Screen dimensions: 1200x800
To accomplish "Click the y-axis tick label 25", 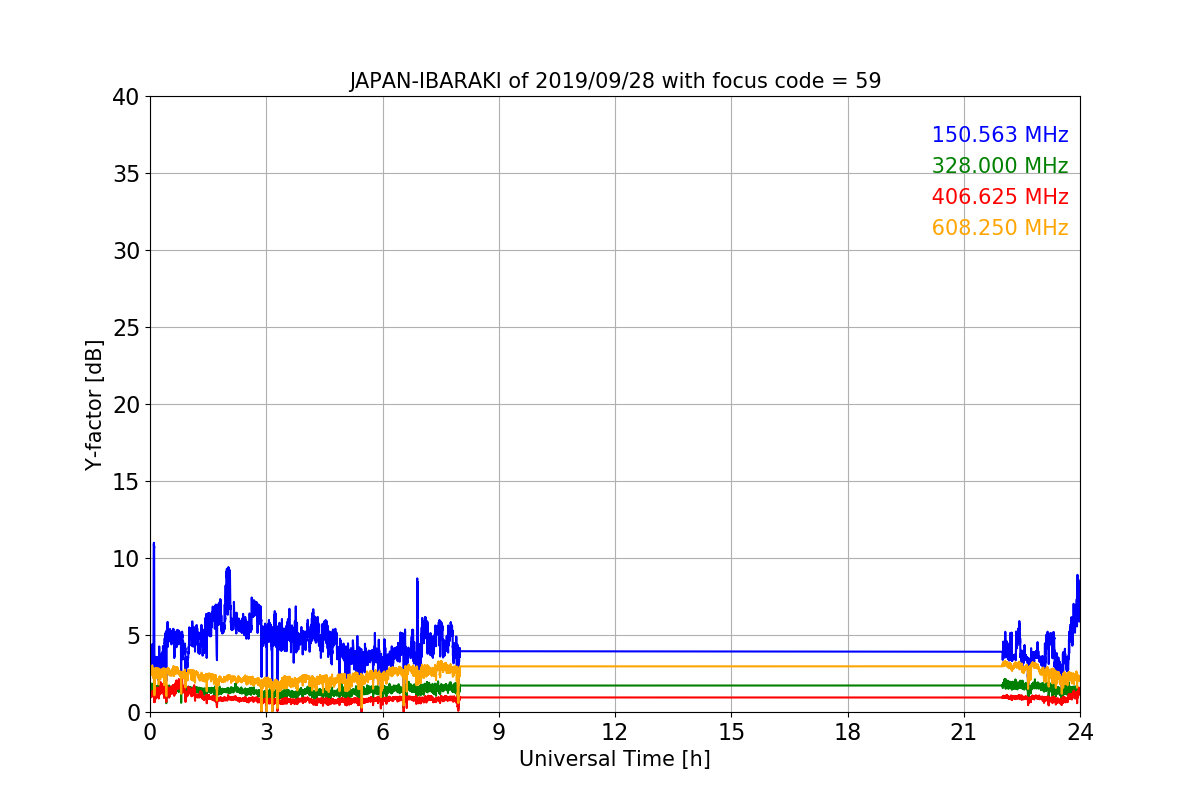I will [125, 328].
